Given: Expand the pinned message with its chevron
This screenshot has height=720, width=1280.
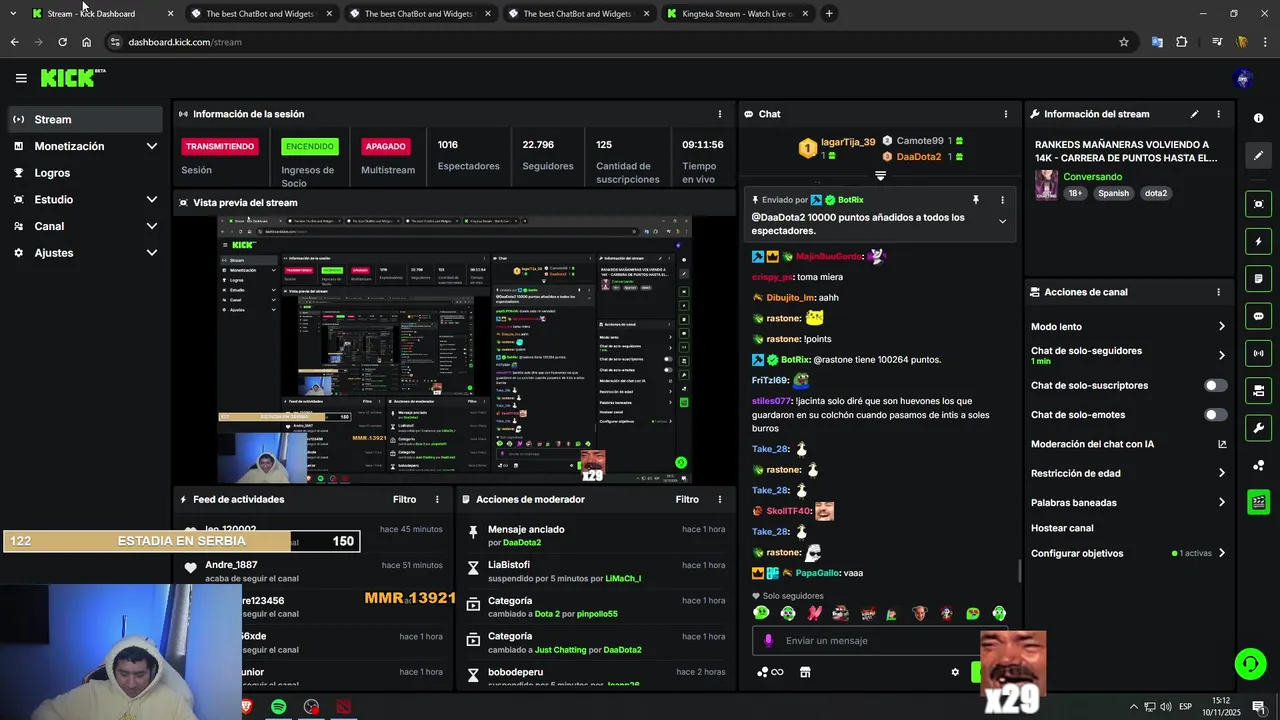Looking at the screenshot, I should [1002, 222].
